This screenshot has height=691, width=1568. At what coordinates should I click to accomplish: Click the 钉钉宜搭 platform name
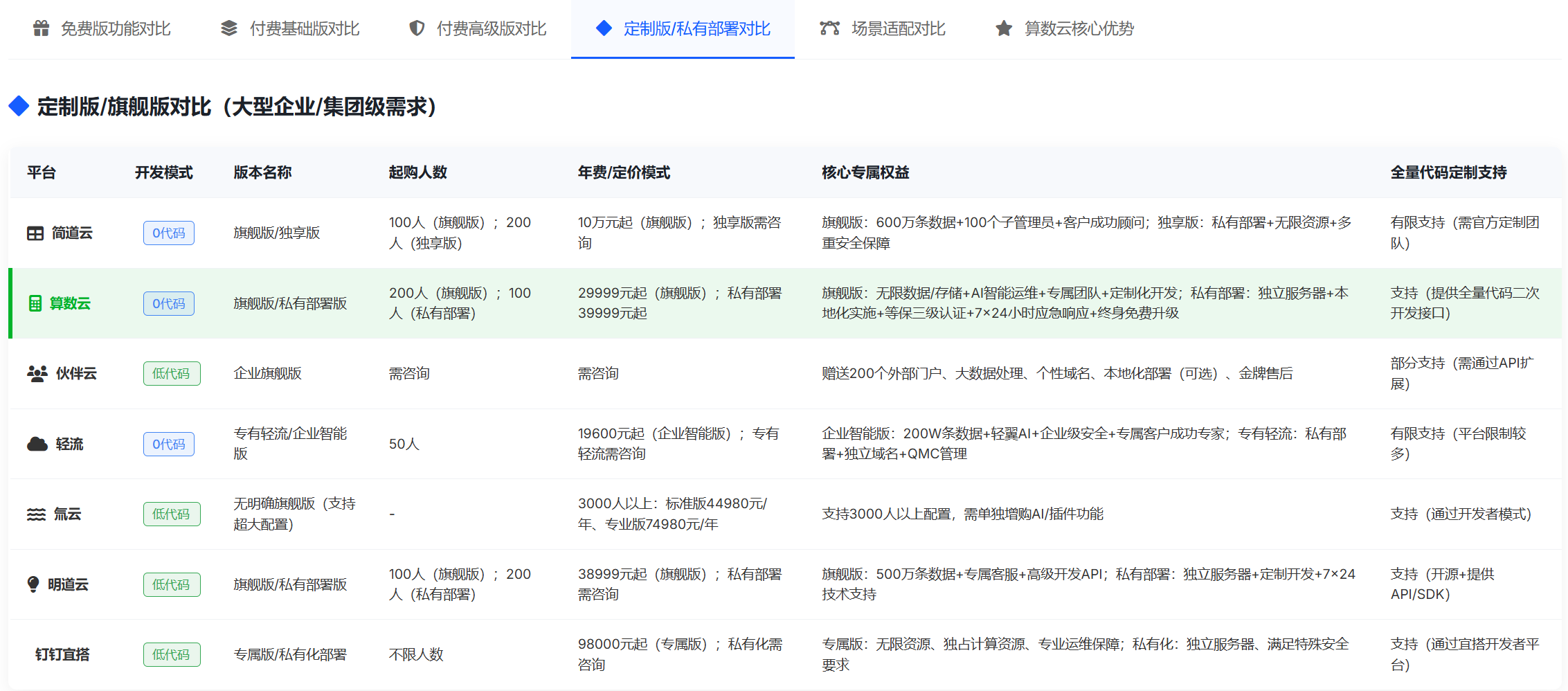62,654
